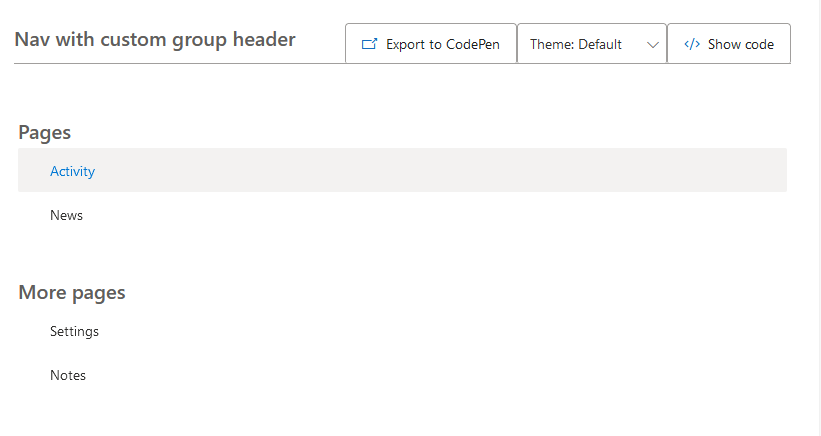Viewport: 821px width, 436px height.
Task: Open the Notes nav link
Action: (402, 375)
